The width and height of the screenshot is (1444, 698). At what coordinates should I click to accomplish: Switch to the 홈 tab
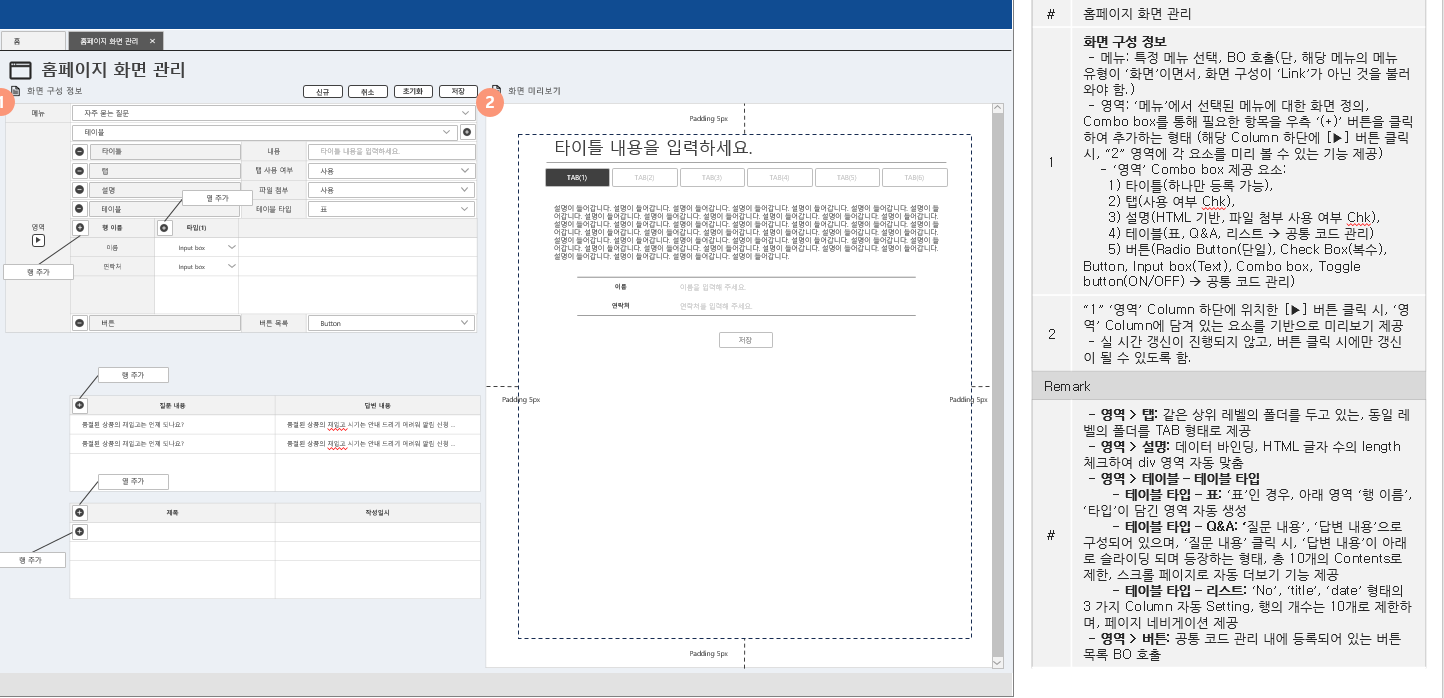tap(17, 41)
